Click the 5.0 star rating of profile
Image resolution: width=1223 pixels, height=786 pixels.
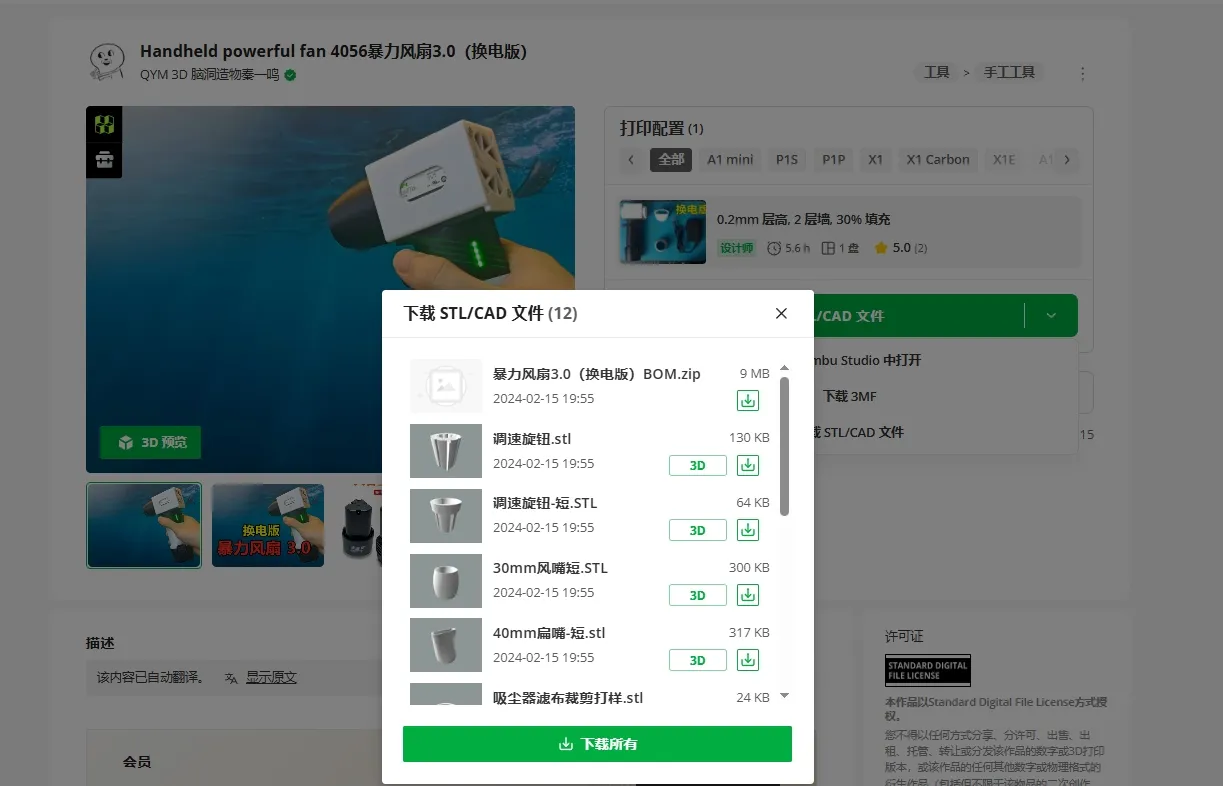[x=901, y=248]
